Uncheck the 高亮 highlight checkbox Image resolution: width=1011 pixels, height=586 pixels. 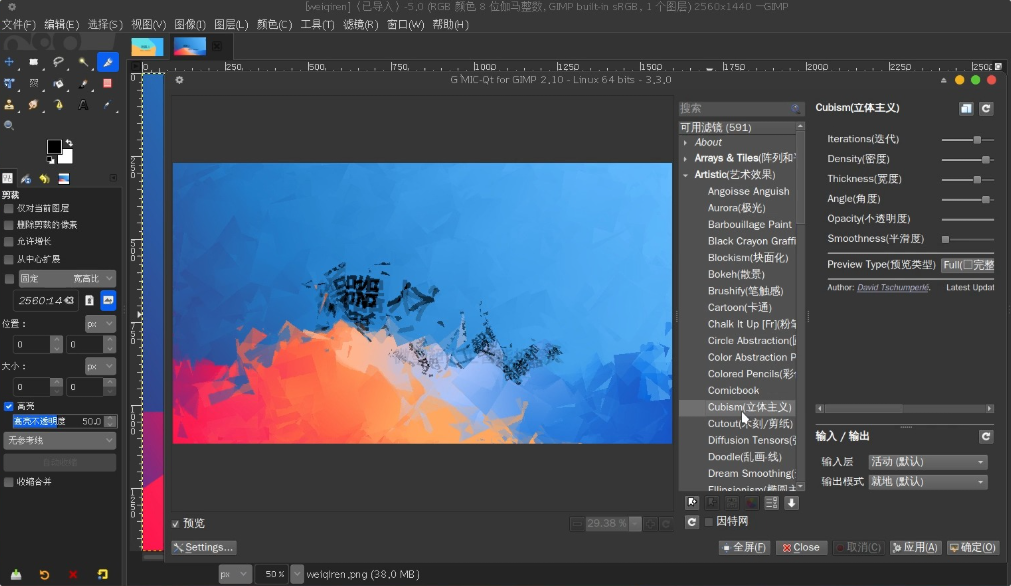click(8, 406)
